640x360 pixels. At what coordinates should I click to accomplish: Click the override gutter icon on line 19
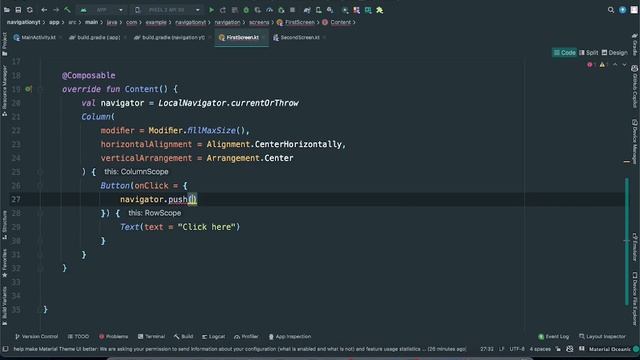[28, 89]
